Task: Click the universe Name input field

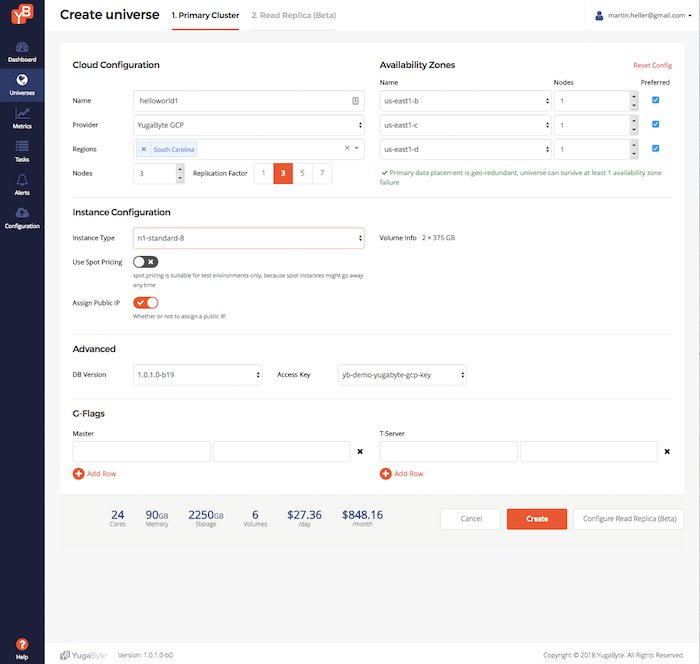Action: [249, 101]
